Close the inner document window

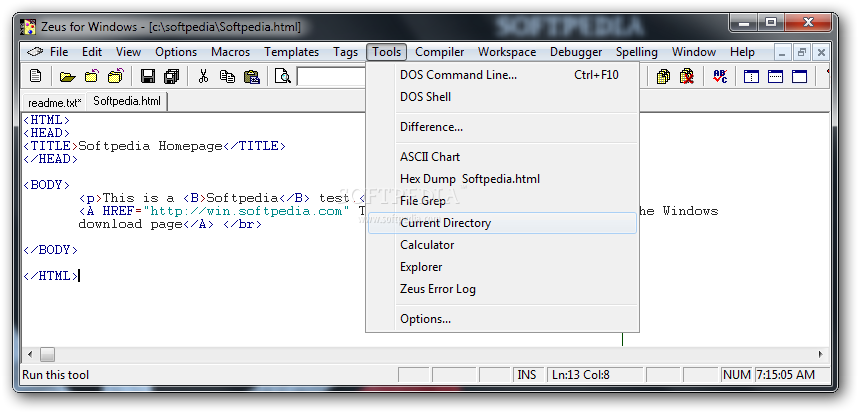point(821,53)
